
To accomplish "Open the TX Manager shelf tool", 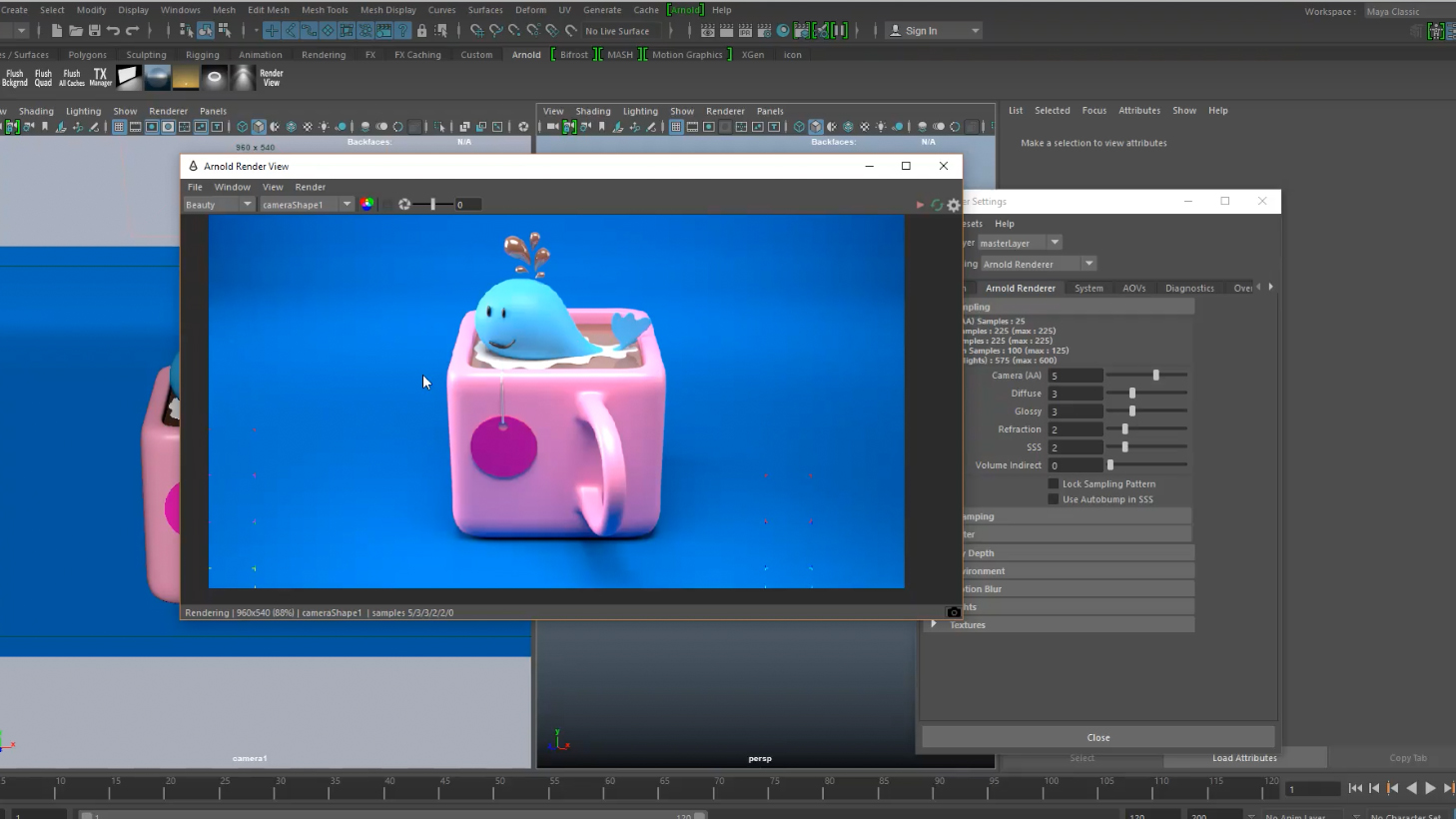I will (100, 77).
